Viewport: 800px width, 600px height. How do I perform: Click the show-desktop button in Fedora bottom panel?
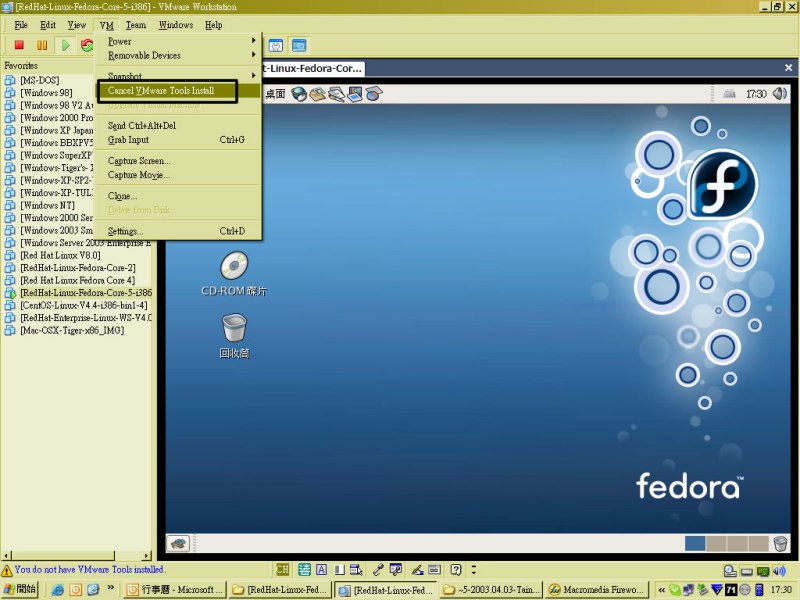pos(178,543)
